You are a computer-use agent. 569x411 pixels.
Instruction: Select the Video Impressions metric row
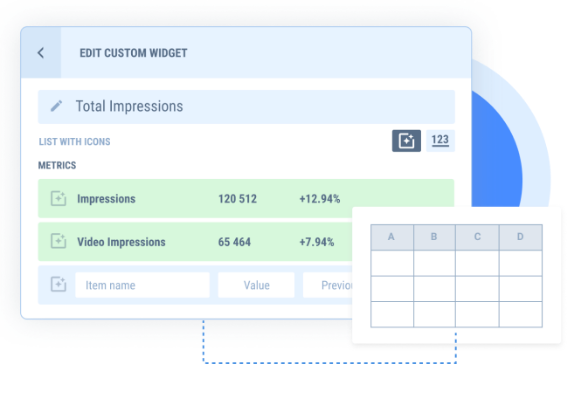pyautogui.click(x=195, y=242)
